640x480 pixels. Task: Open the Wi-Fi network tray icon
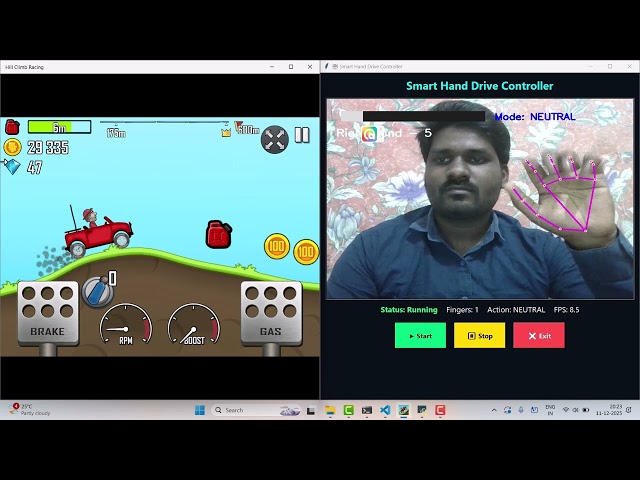pyautogui.click(x=566, y=410)
